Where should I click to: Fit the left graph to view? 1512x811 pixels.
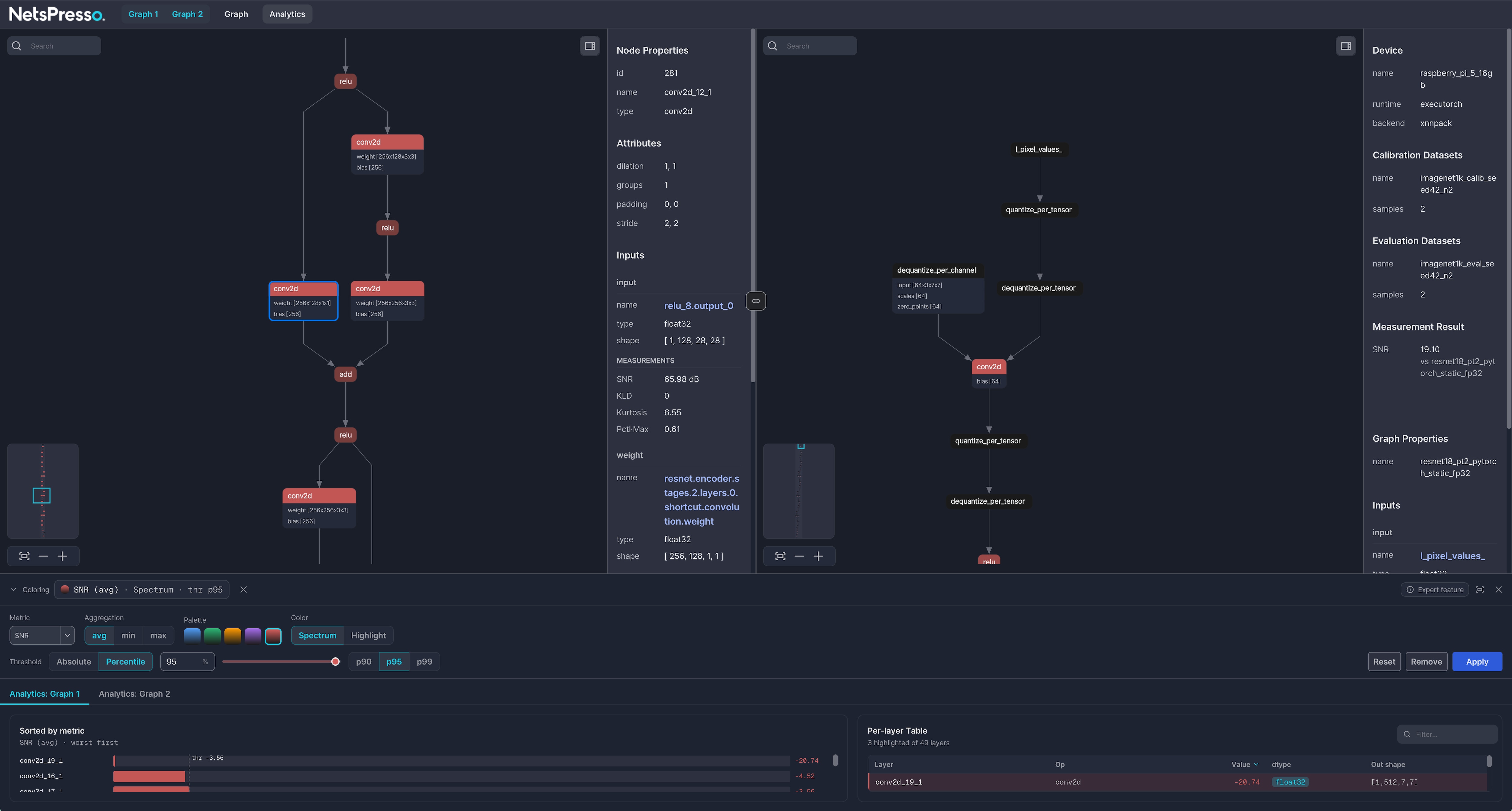[24, 556]
